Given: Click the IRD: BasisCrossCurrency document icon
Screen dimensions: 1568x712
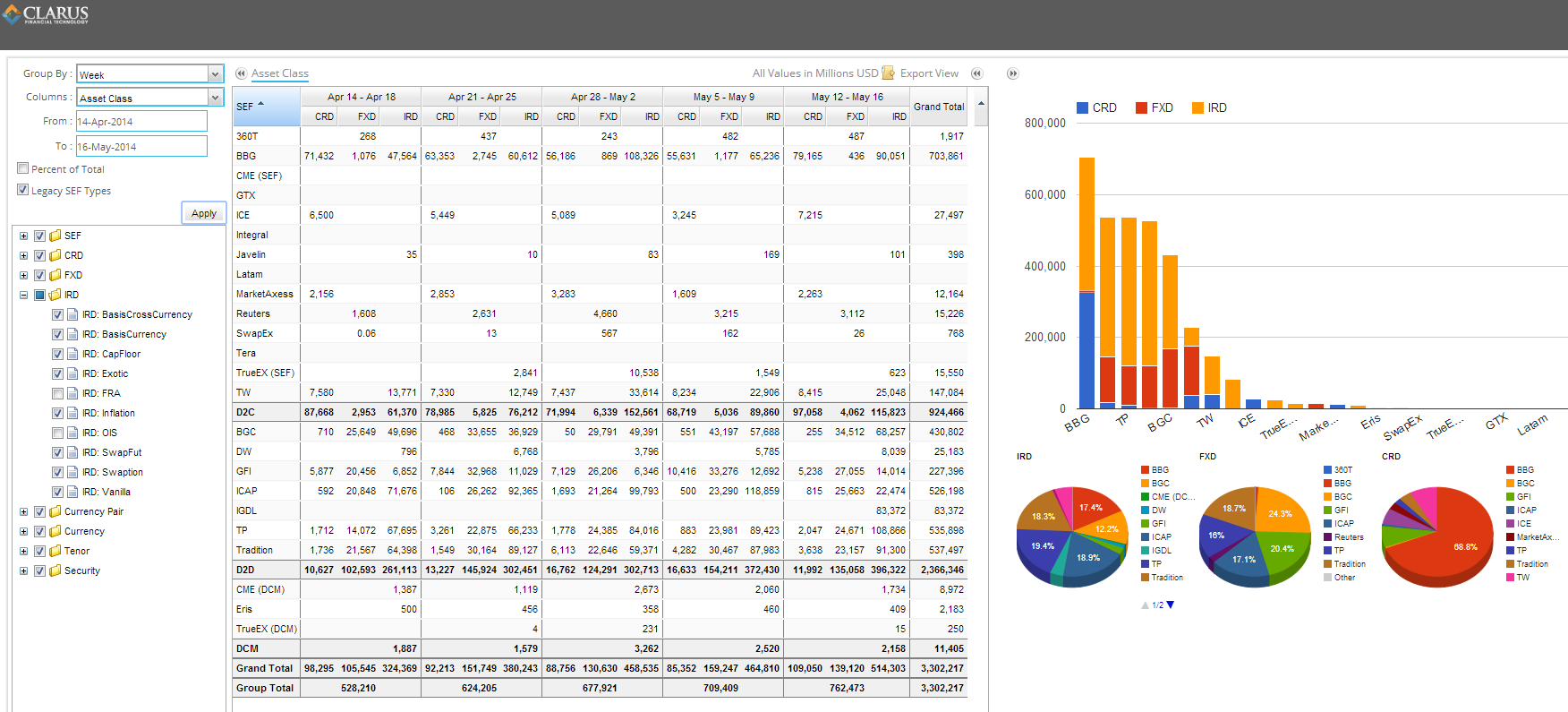Looking at the screenshot, I should pyautogui.click(x=72, y=314).
